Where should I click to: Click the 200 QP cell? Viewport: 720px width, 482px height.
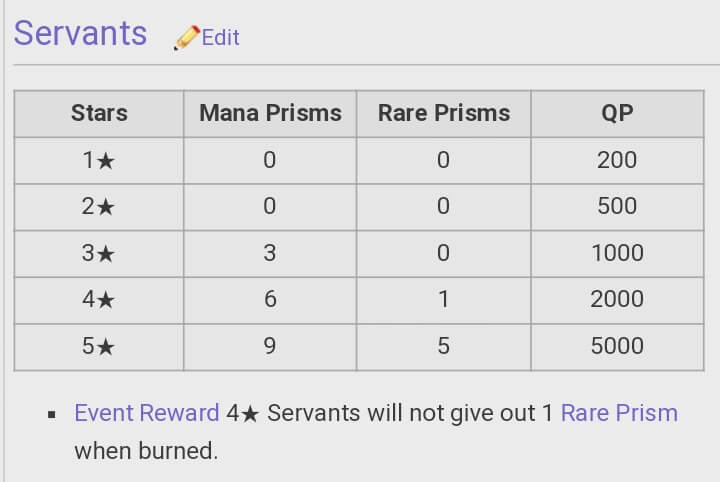pyautogui.click(x=617, y=161)
